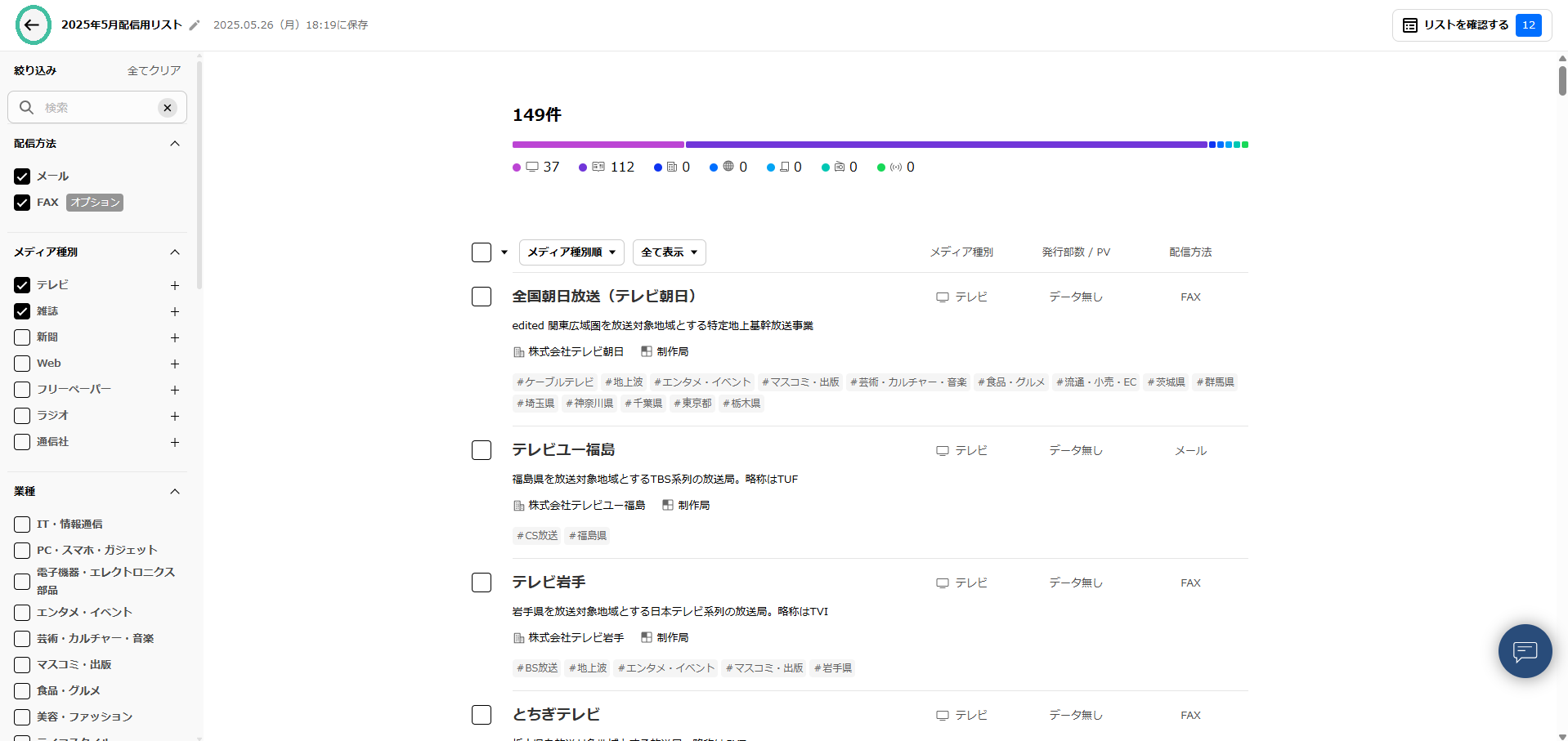This screenshot has height=741, width=1568.
Task: Open the chat support bubble
Action: pos(1525,651)
